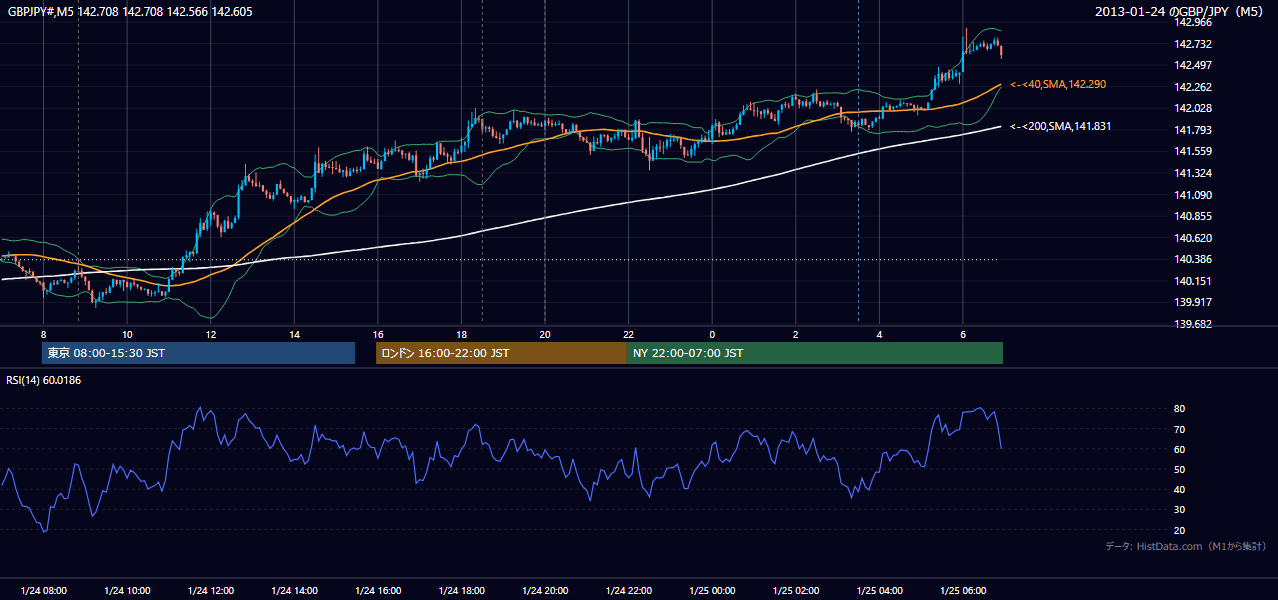Viewport: 1278px width, 600px height.
Task: Click the 1/24 18:00 date label
Action: pos(461,591)
